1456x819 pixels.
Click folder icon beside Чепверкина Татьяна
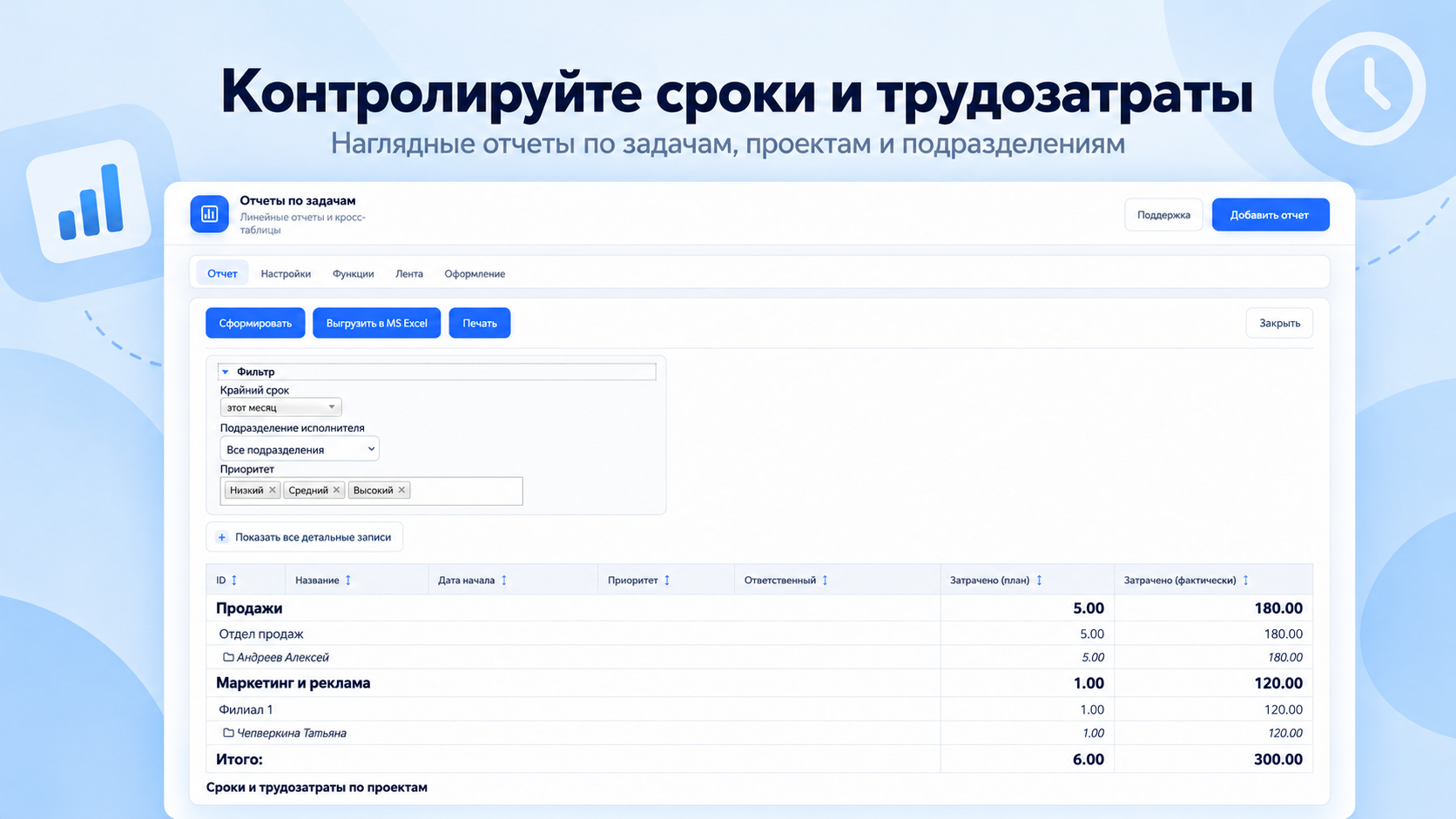(x=228, y=733)
